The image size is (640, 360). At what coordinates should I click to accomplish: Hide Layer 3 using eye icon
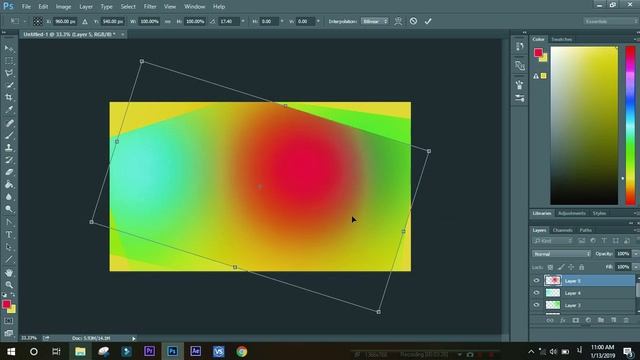(x=536, y=305)
